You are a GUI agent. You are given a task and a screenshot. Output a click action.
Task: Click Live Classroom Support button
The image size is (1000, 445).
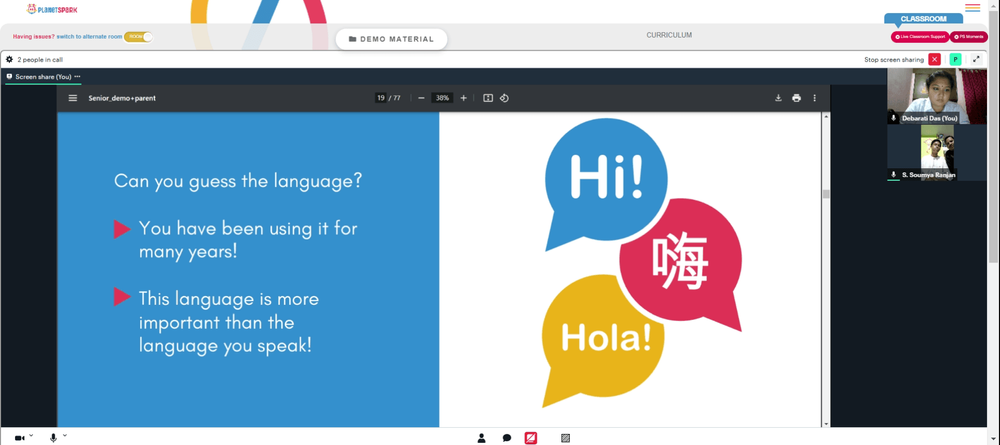920,37
